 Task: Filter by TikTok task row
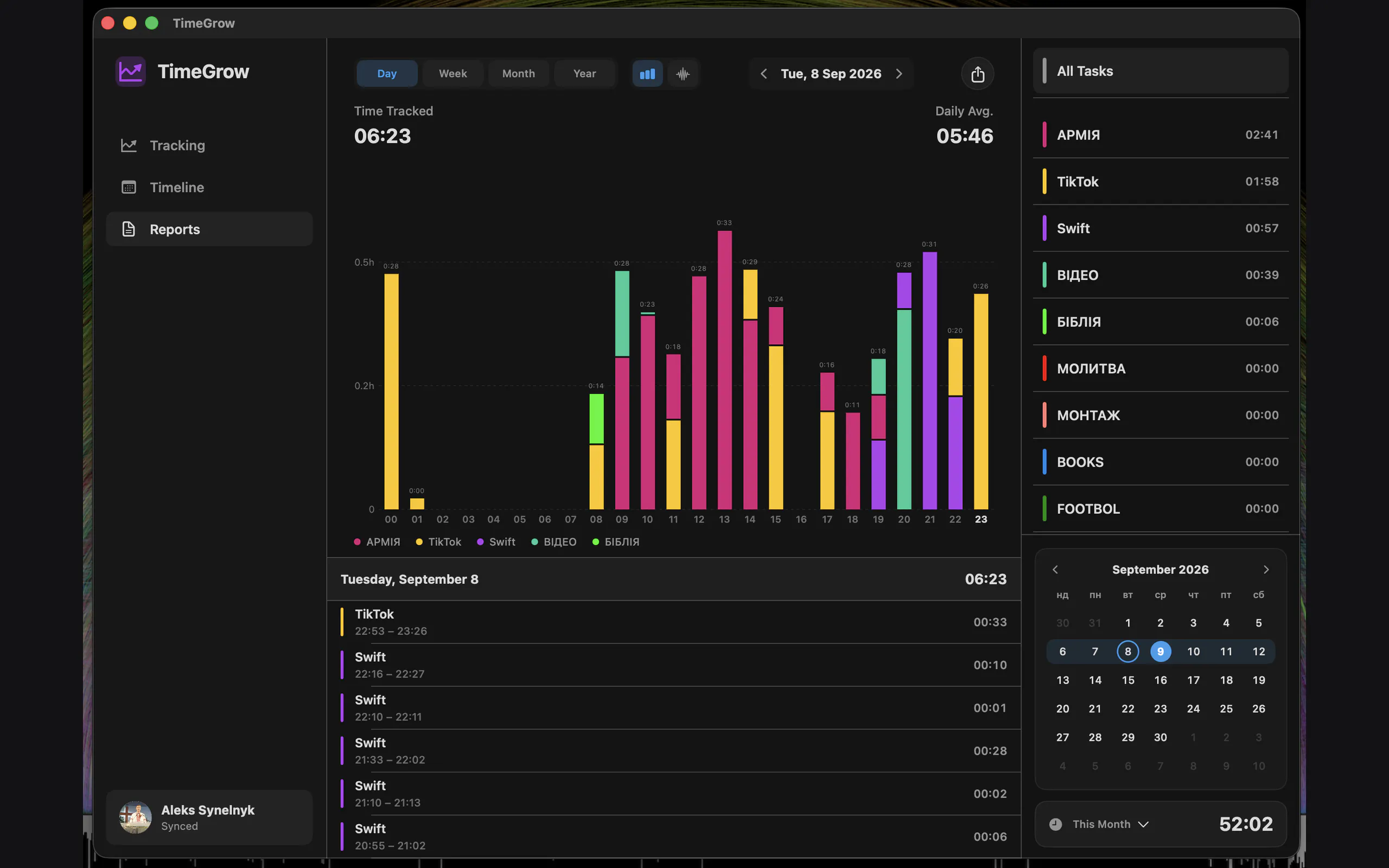point(1161,181)
